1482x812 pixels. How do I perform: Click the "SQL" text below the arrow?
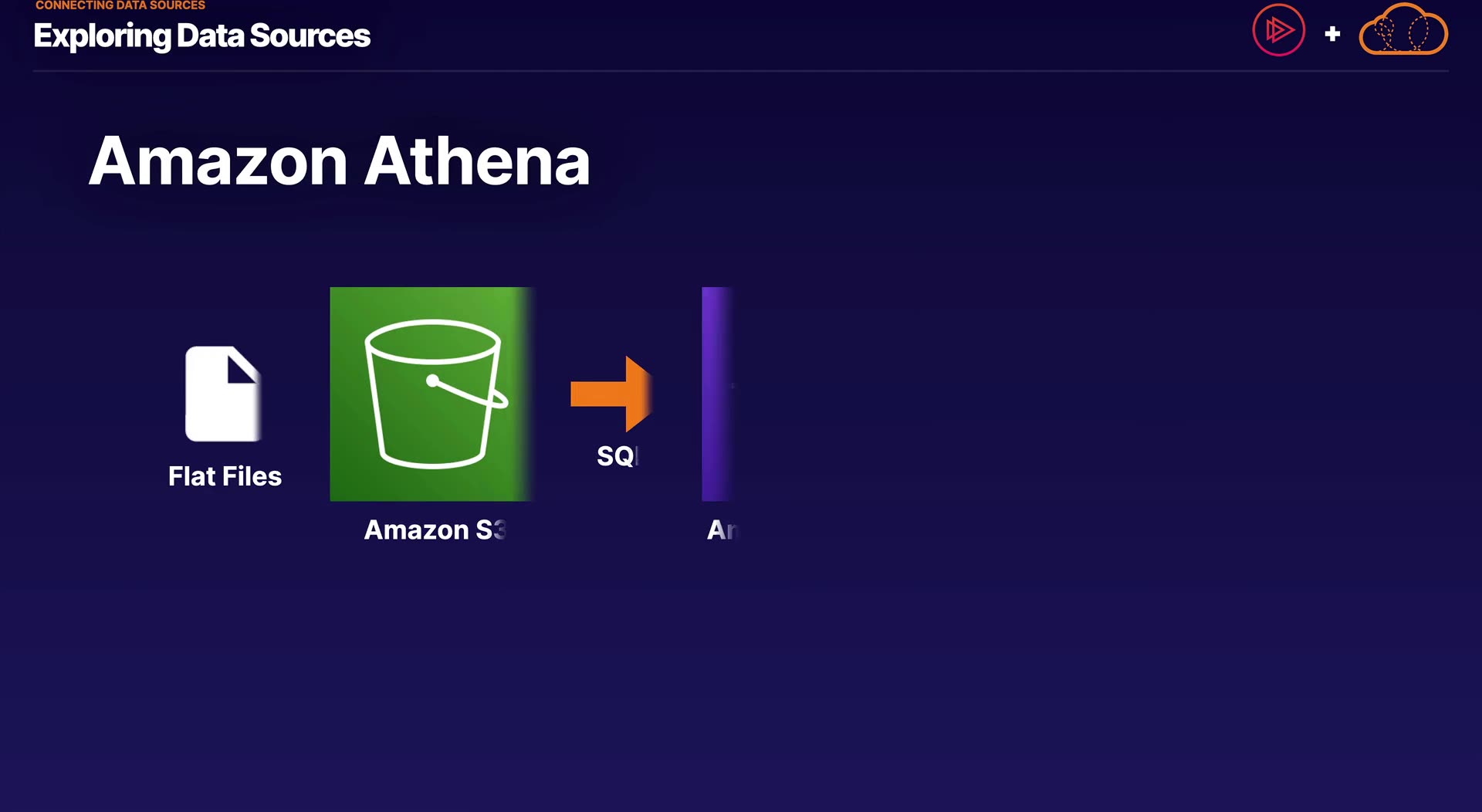coord(617,456)
